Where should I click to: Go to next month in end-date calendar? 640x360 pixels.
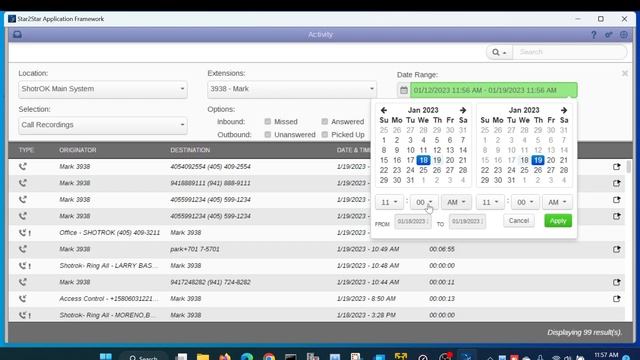[564, 110]
